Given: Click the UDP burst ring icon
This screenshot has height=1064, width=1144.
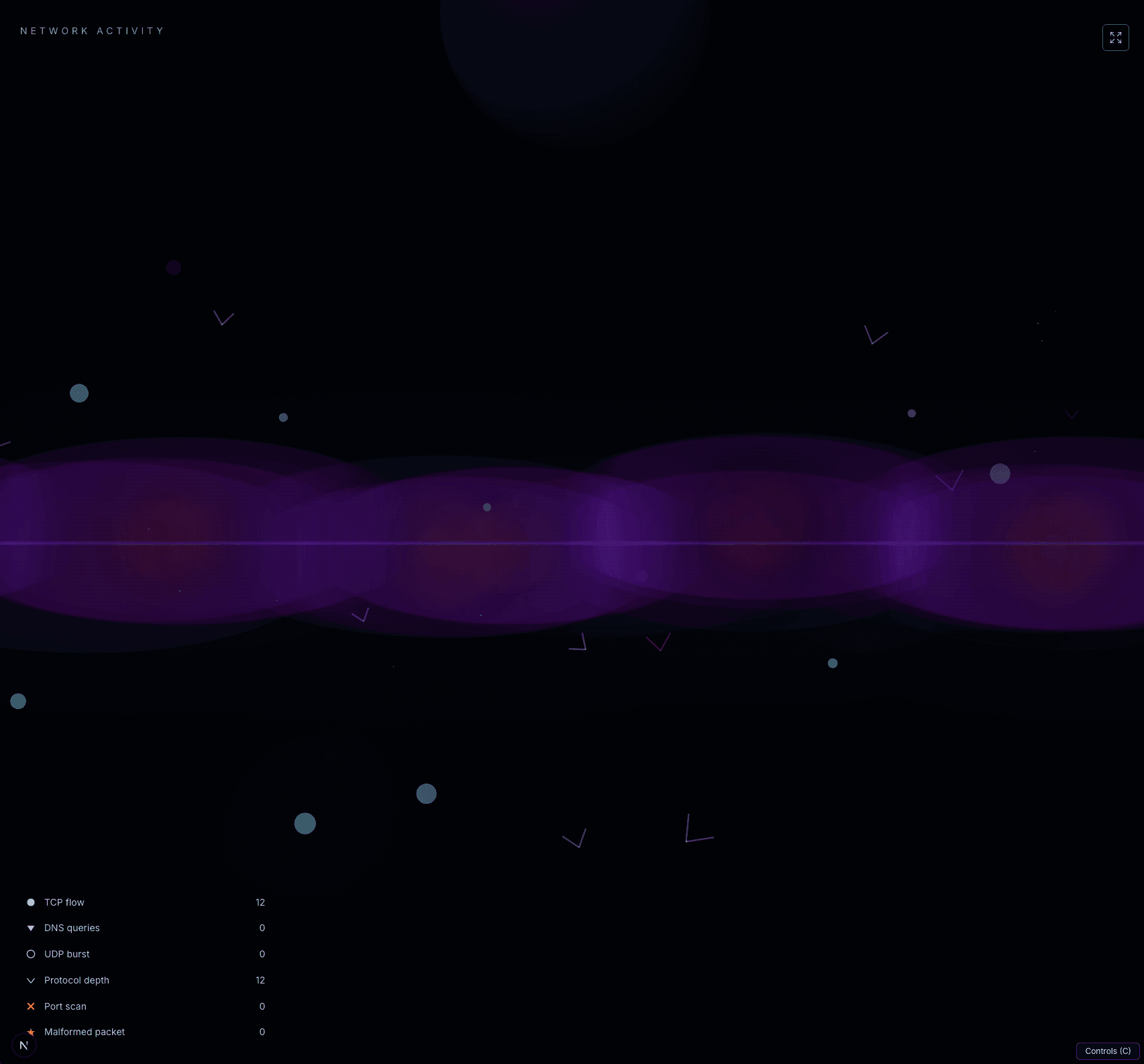Looking at the screenshot, I should click(x=31, y=953).
